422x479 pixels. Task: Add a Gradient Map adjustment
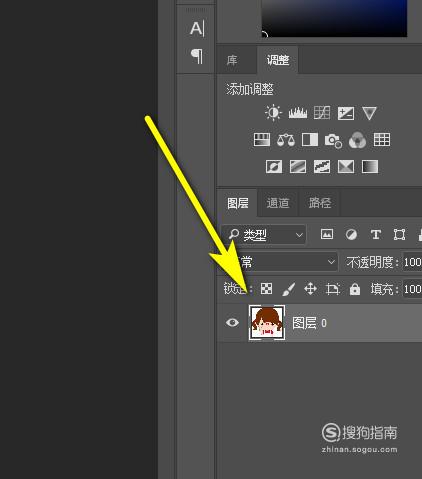[x=370, y=167]
